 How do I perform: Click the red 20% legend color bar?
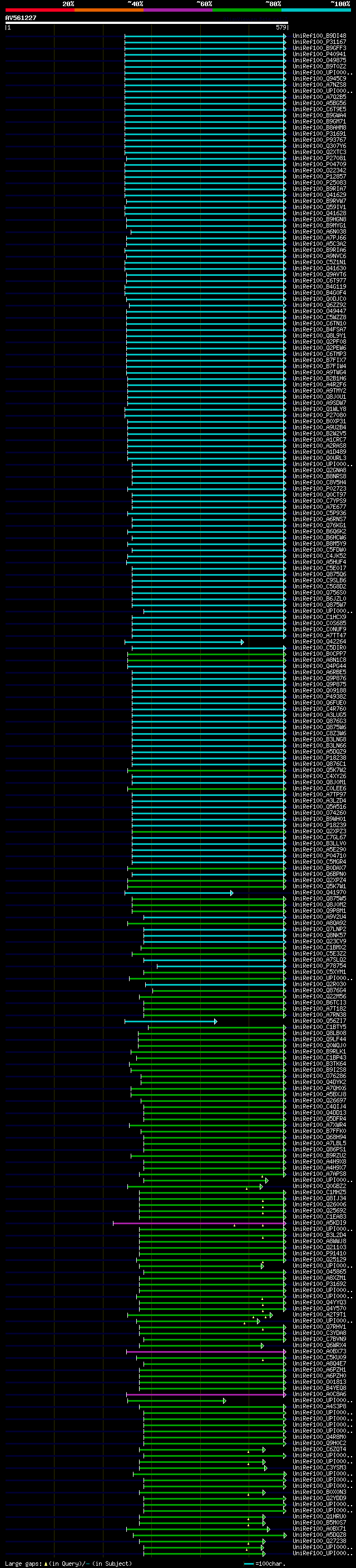[x=39, y=10]
